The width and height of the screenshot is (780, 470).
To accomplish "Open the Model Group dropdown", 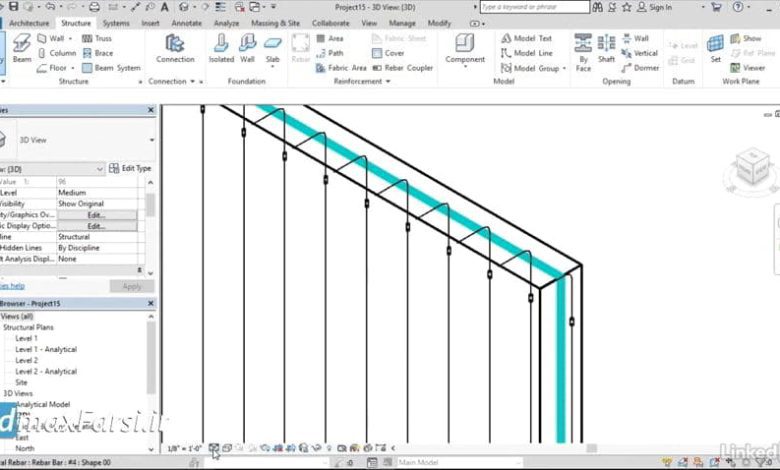I will [x=564, y=68].
